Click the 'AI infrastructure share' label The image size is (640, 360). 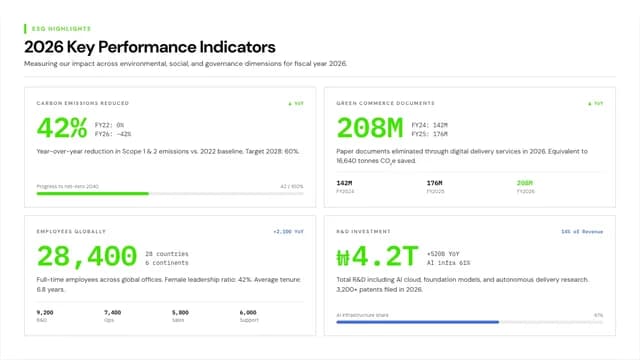click(362, 315)
